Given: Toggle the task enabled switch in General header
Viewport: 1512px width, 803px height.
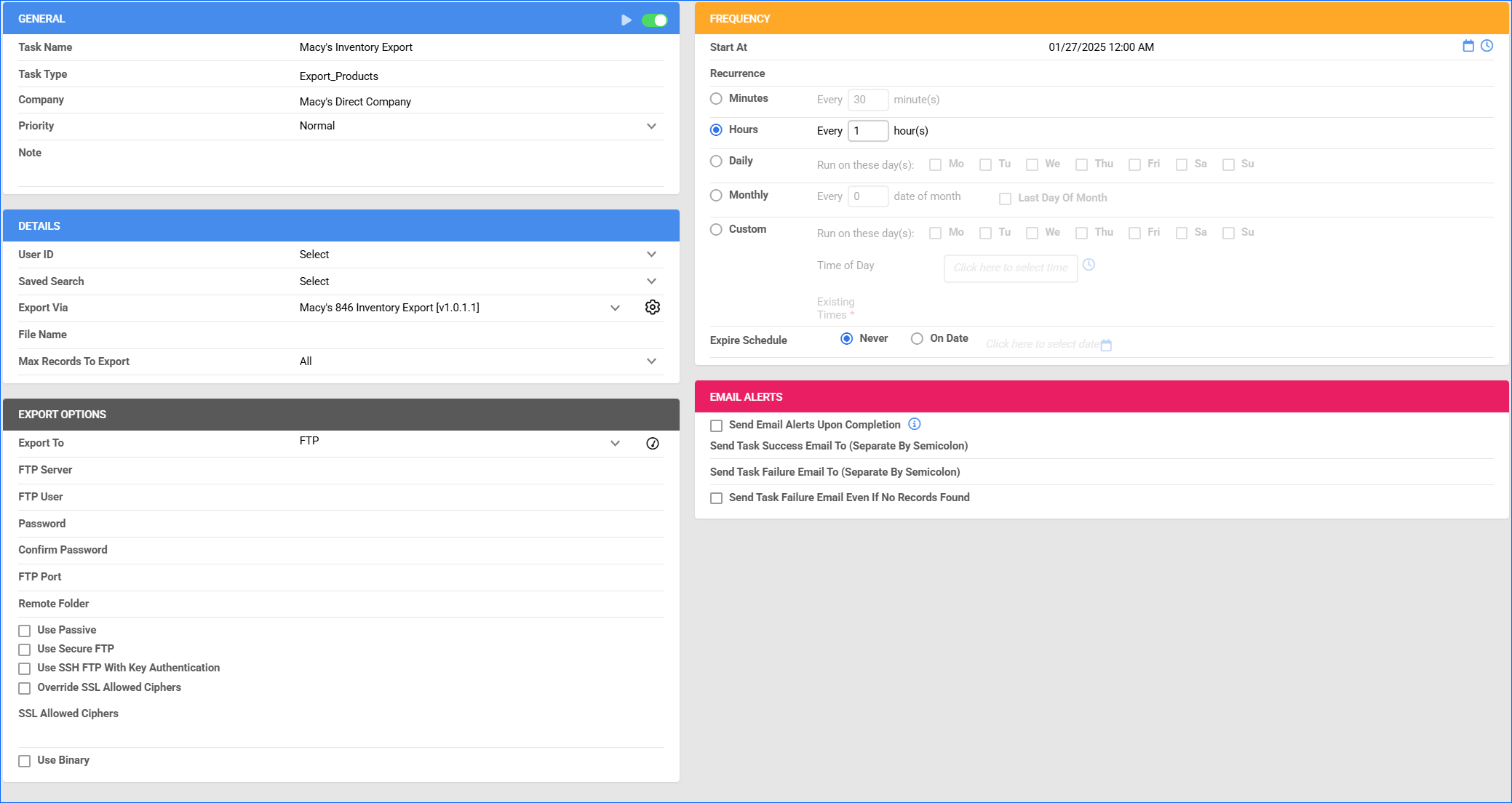Looking at the screenshot, I should (x=655, y=20).
